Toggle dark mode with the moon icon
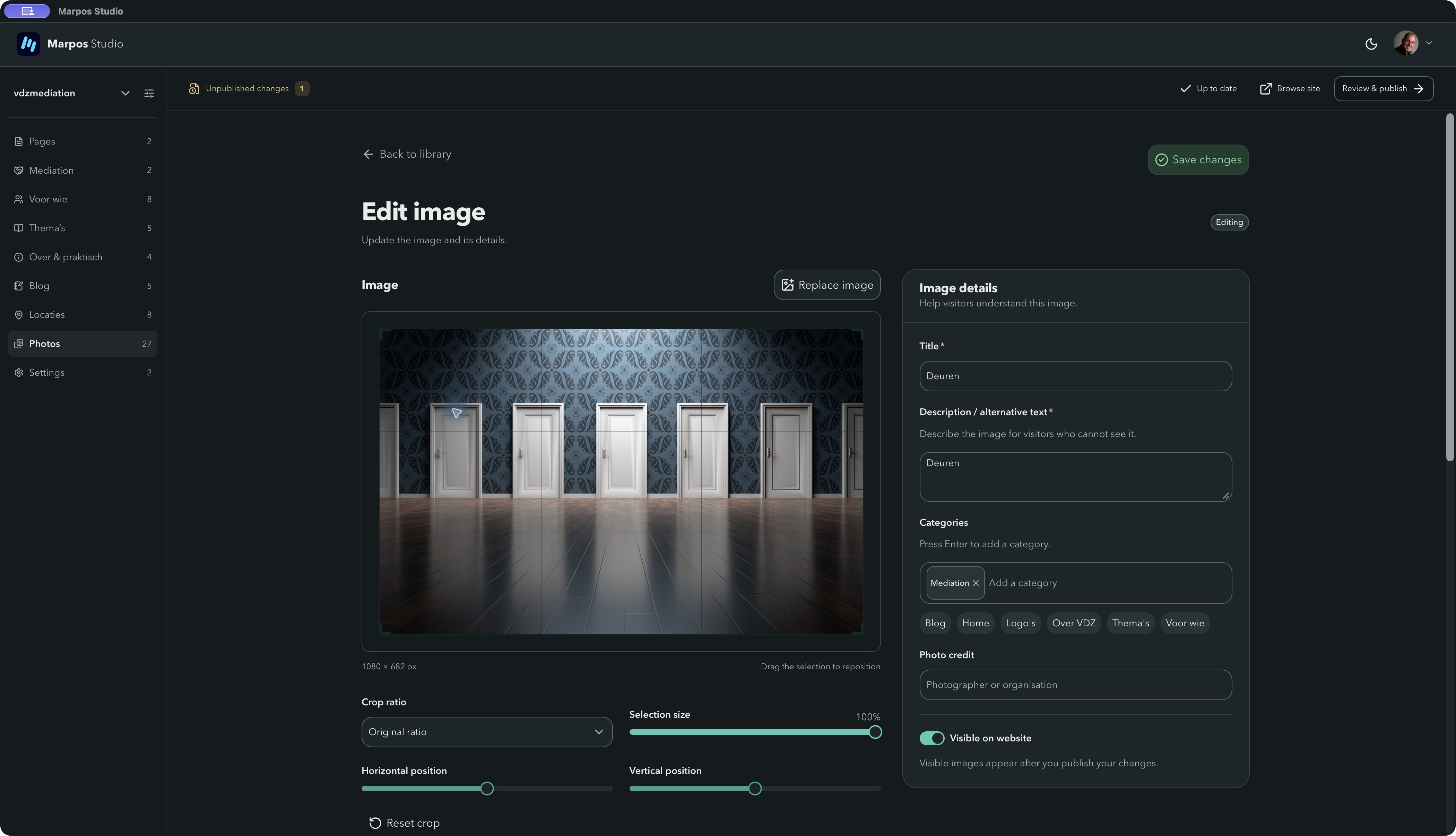Viewport: 1456px width, 836px height. coord(1371,44)
